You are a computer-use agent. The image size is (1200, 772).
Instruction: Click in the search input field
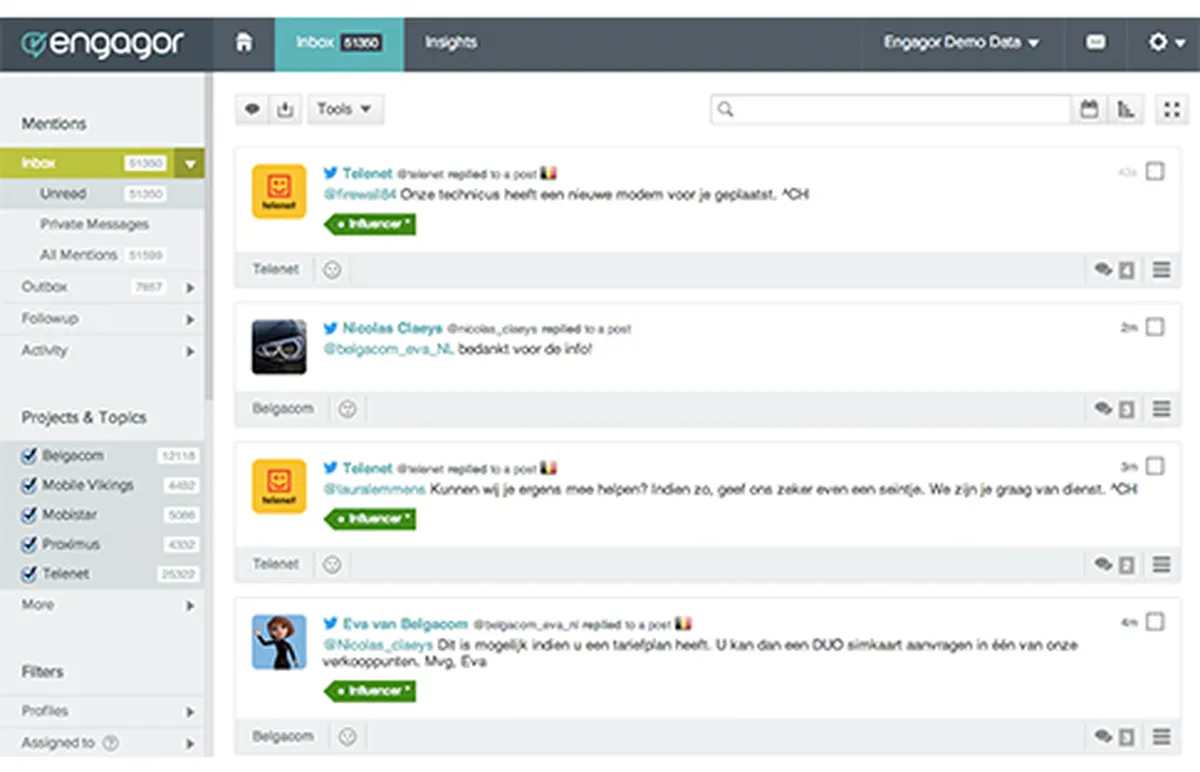click(x=902, y=109)
